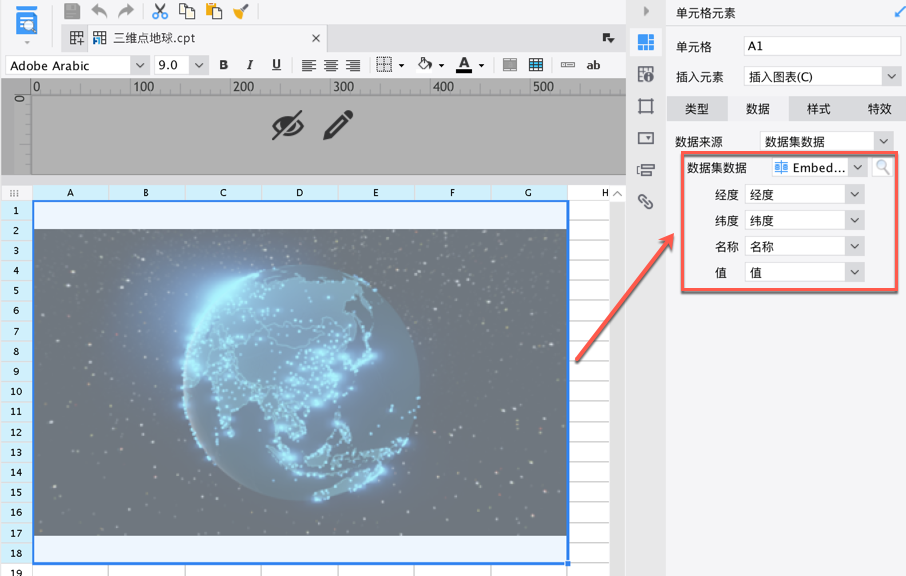The width and height of the screenshot is (906, 576).
Task: Switch to the 样式 tab
Action: click(x=818, y=109)
